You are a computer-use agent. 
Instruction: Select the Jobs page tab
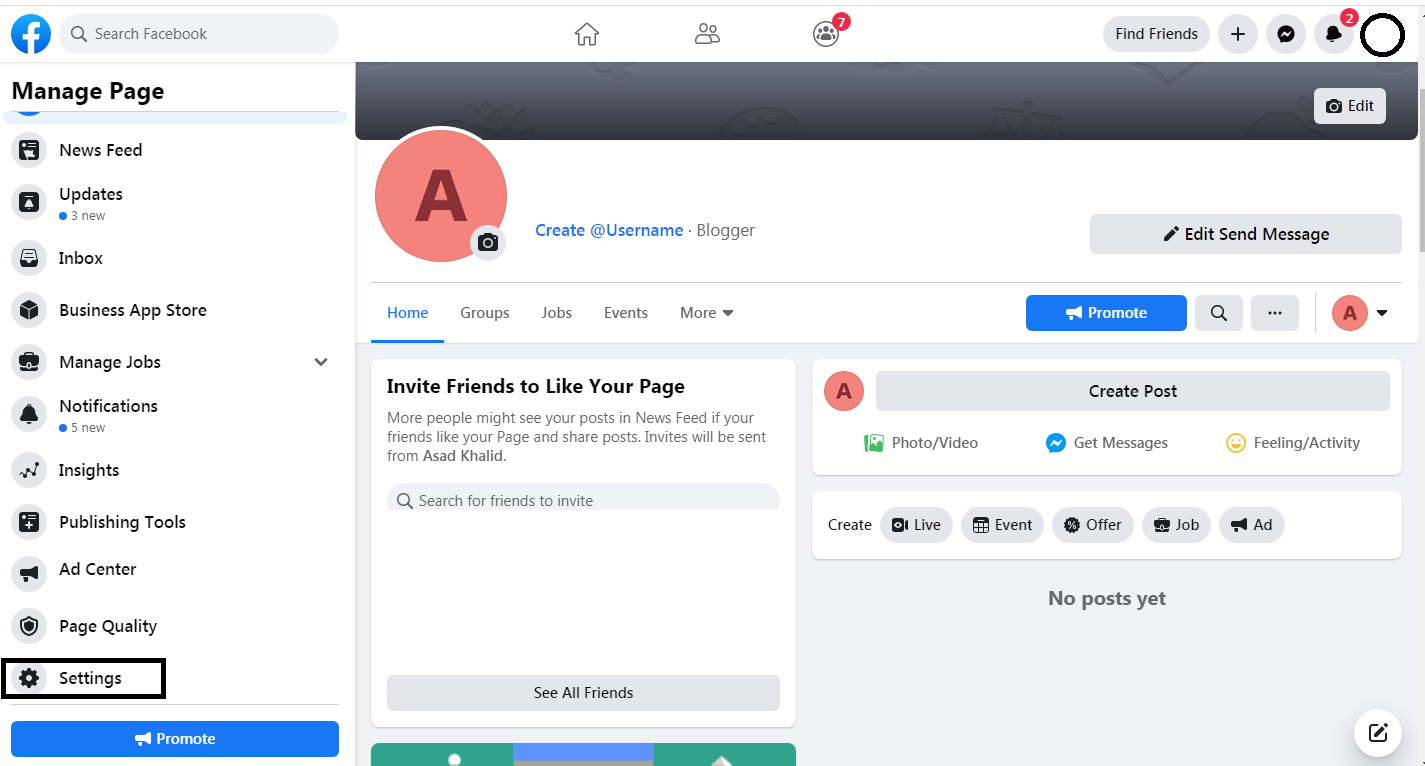557,313
